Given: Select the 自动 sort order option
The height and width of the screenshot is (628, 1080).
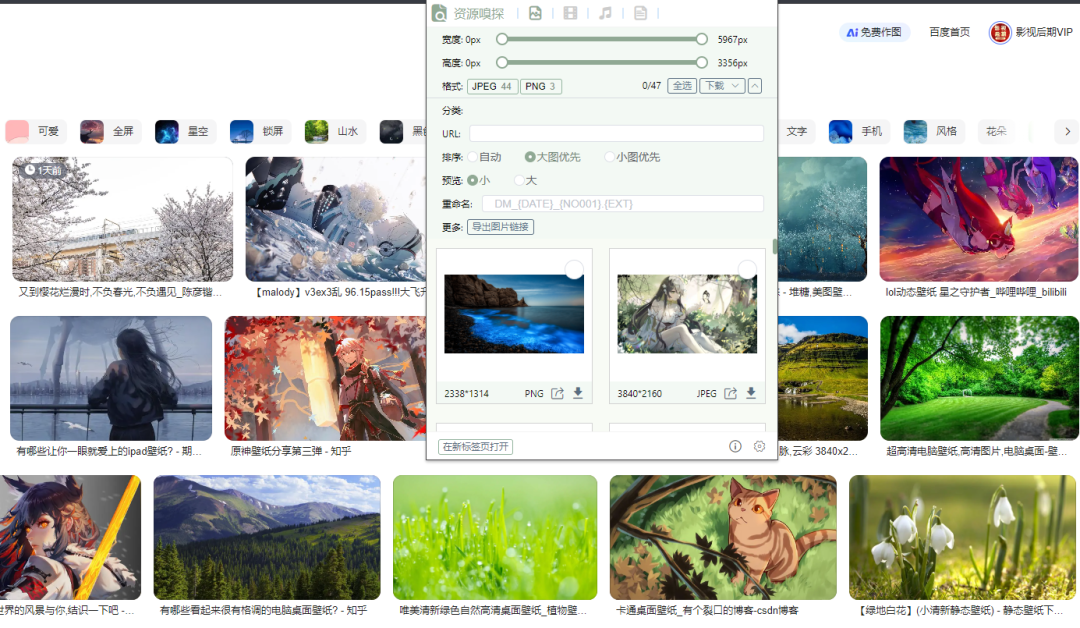Looking at the screenshot, I should point(473,157).
